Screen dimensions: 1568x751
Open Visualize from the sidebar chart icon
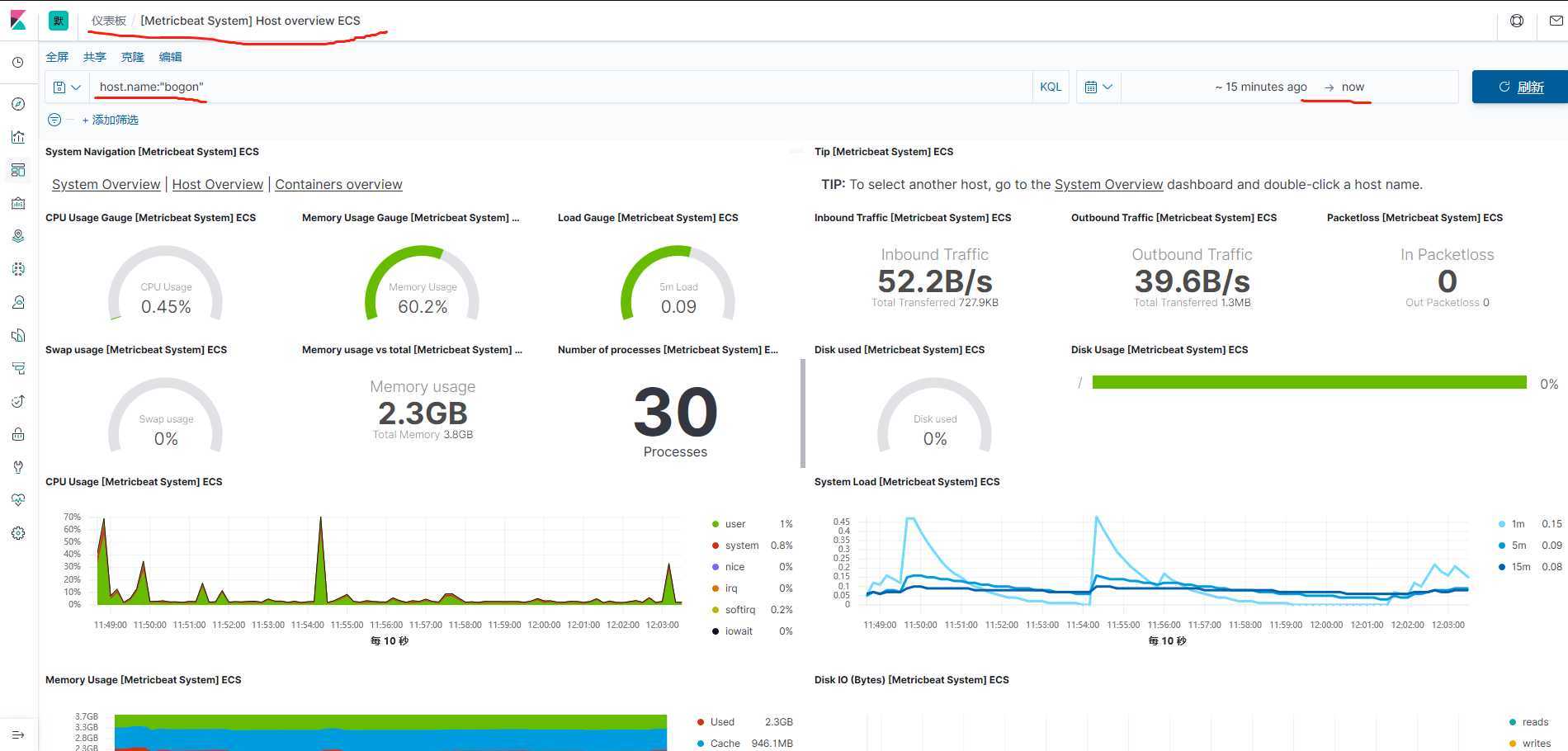pos(18,137)
